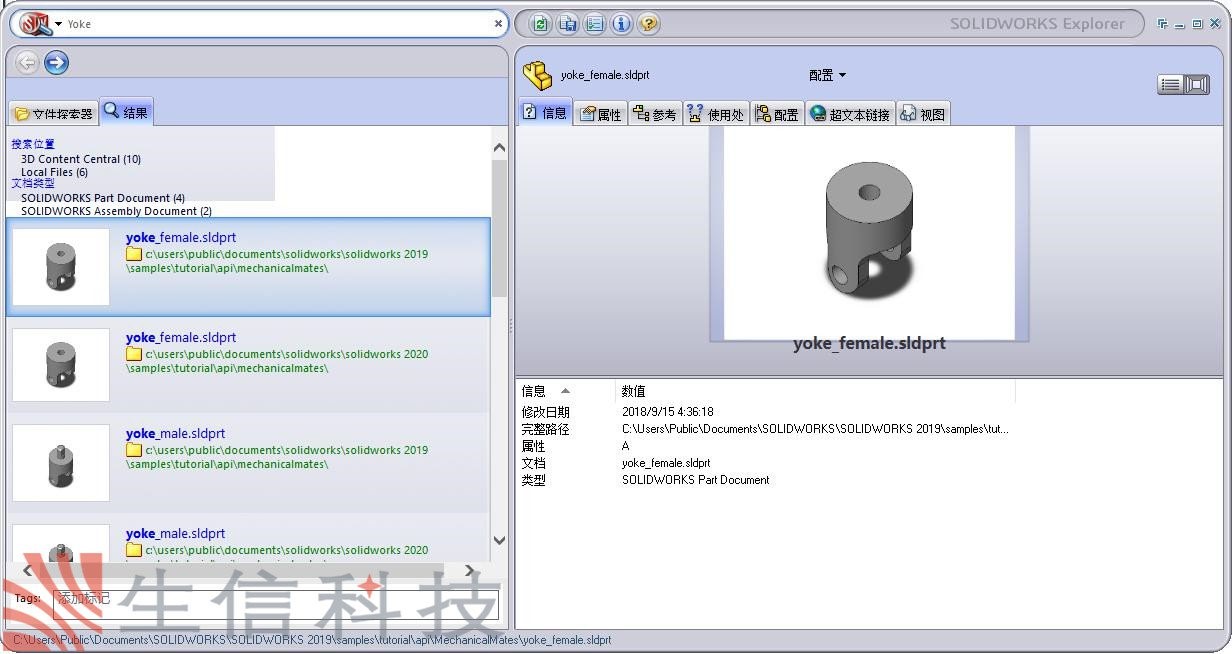Switch to preview view mode button

pyautogui.click(x=1197, y=85)
